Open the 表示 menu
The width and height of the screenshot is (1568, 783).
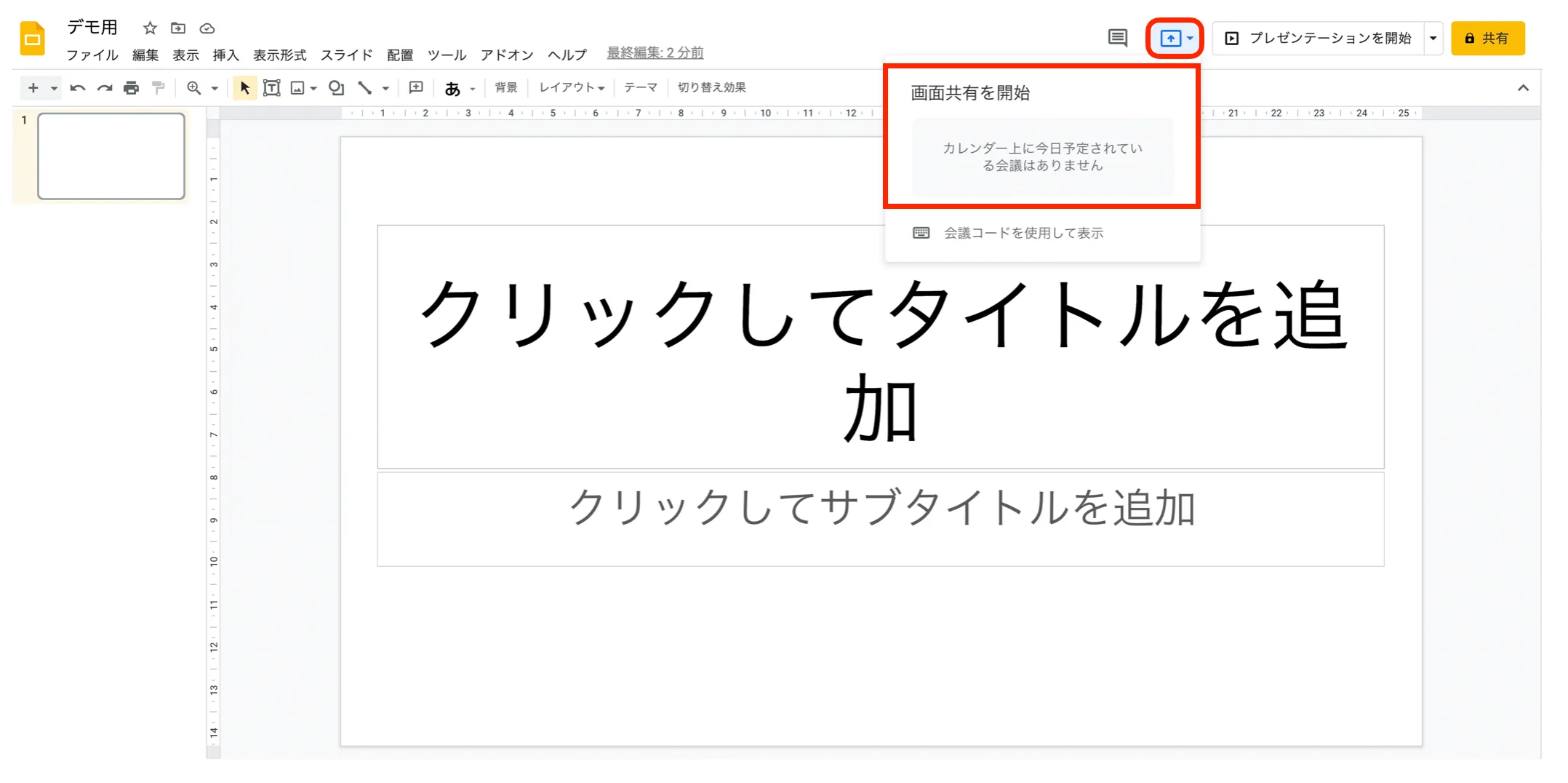coord(185,55)
